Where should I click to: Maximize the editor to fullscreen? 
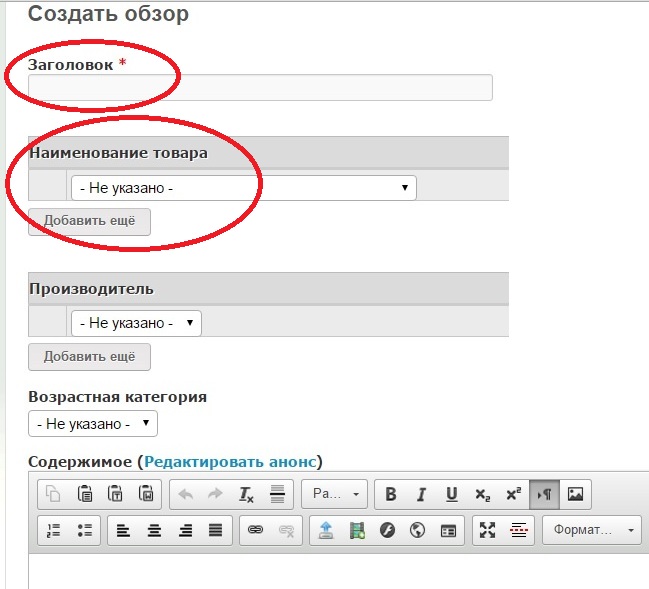coord(488,530)
